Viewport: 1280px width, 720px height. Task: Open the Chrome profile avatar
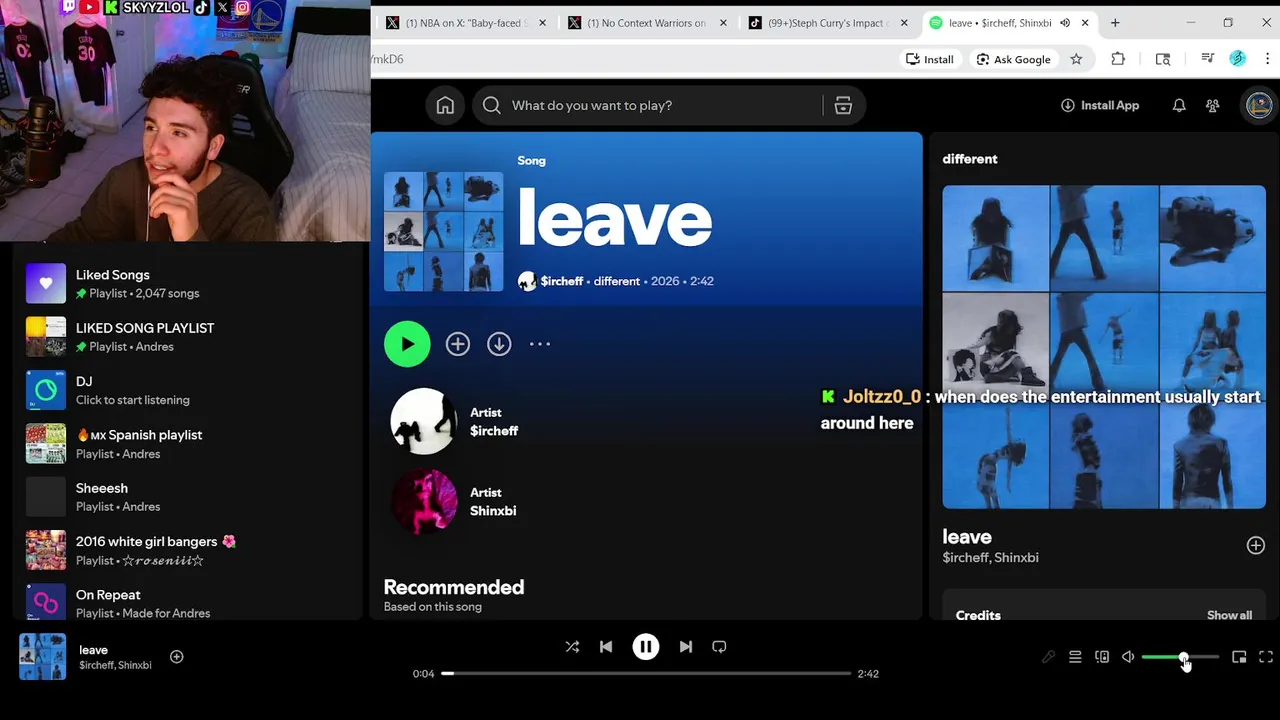tap(1238, 59)
